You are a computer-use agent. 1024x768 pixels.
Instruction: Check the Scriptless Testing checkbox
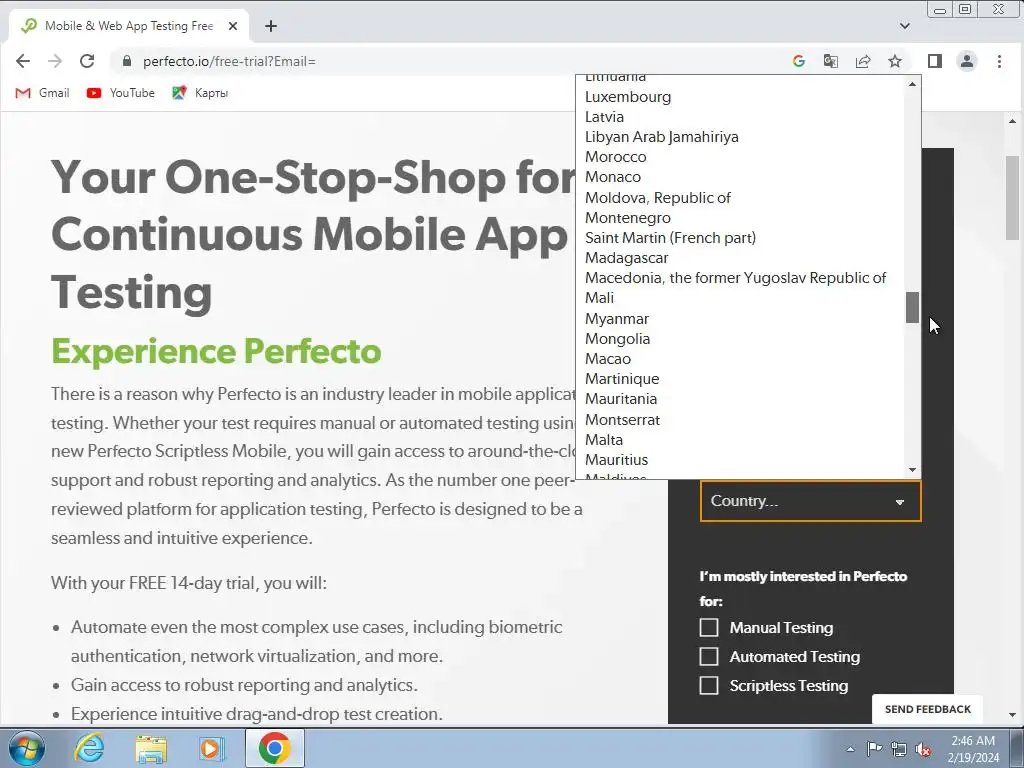tap(709, 686)
